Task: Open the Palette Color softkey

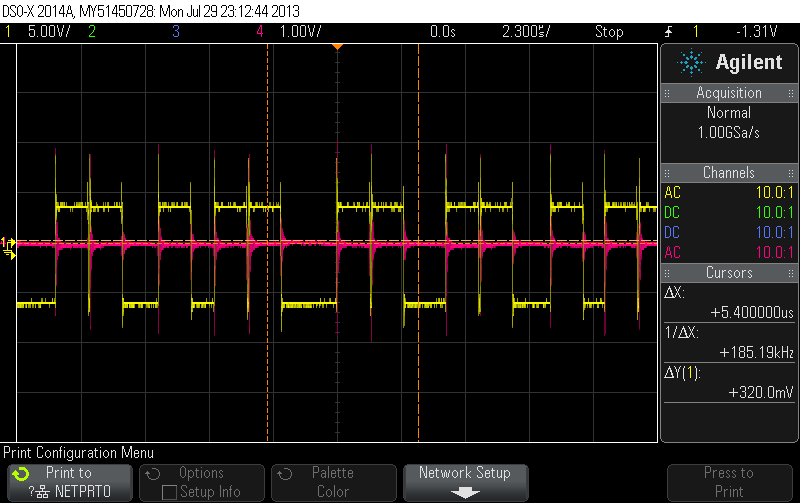Action: tap(334, 483)
